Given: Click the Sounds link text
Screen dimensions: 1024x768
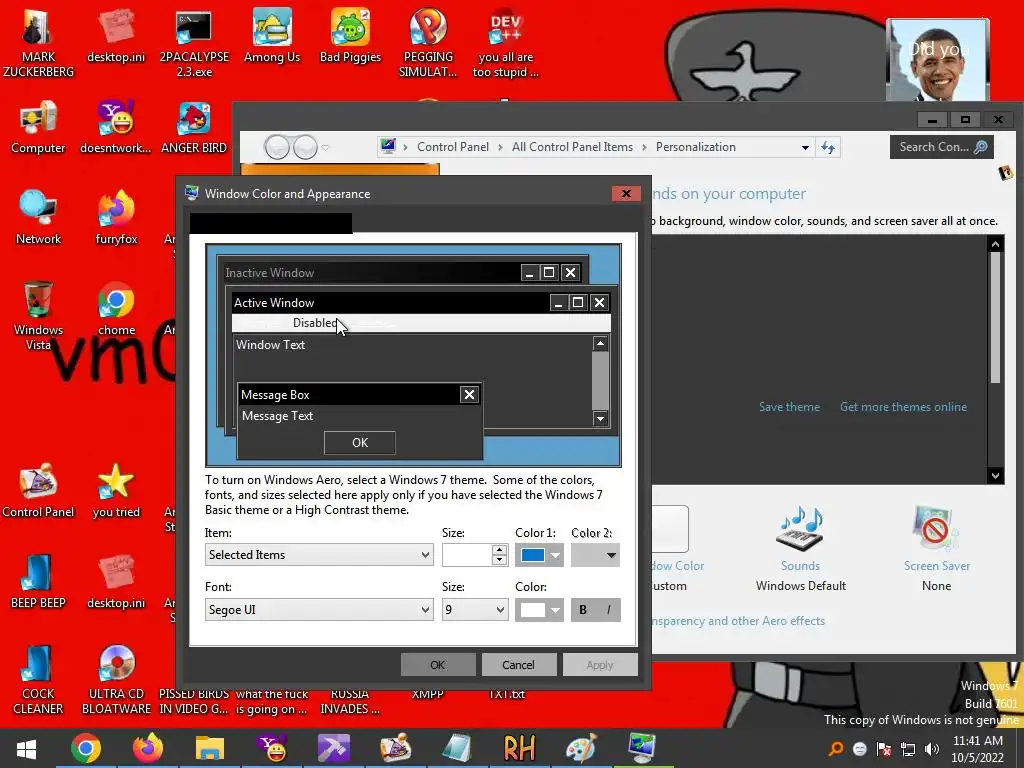Looking at the screenshot, I should 800,566.
